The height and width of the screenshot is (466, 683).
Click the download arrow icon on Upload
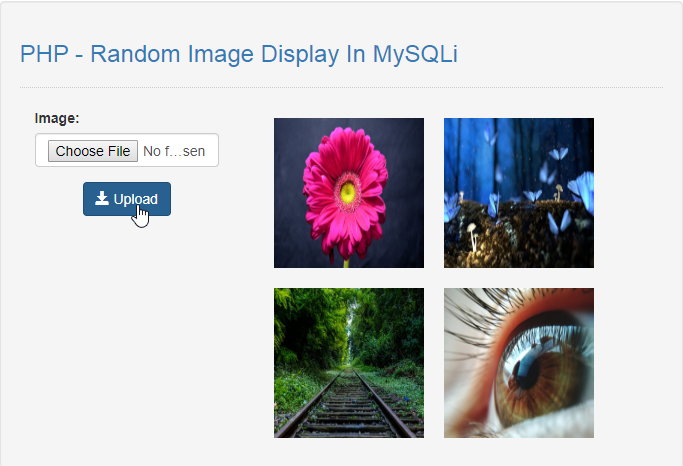pyautogui.click(x=101, y=198)
